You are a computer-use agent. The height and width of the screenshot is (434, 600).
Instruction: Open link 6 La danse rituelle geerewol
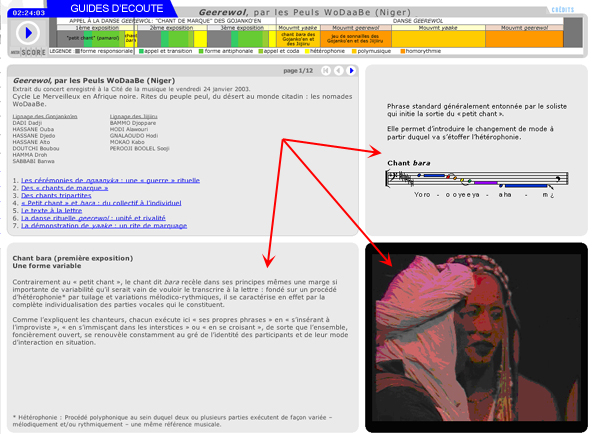93,218
